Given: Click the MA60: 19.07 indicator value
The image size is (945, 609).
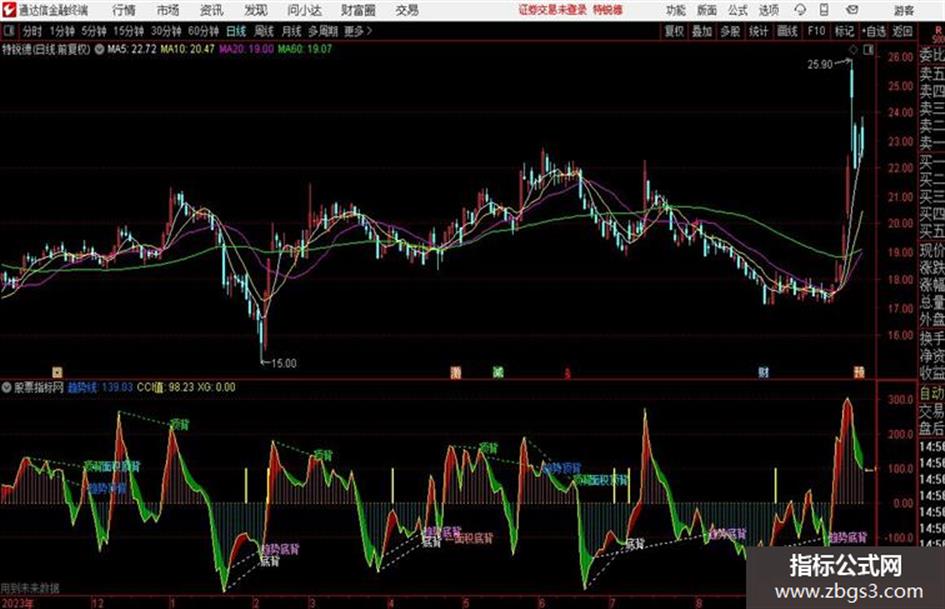Looking at the screenshot, I should click(x=305, y=49).
